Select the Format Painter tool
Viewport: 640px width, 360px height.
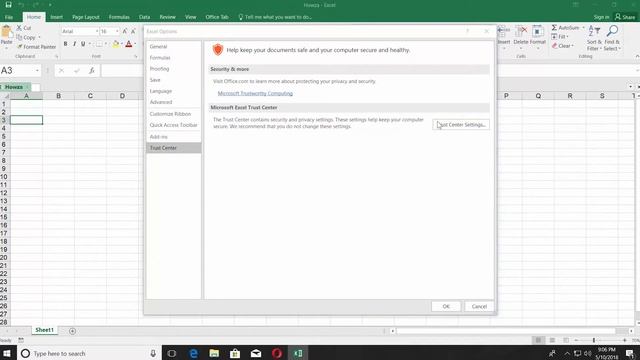coord(36,47)
